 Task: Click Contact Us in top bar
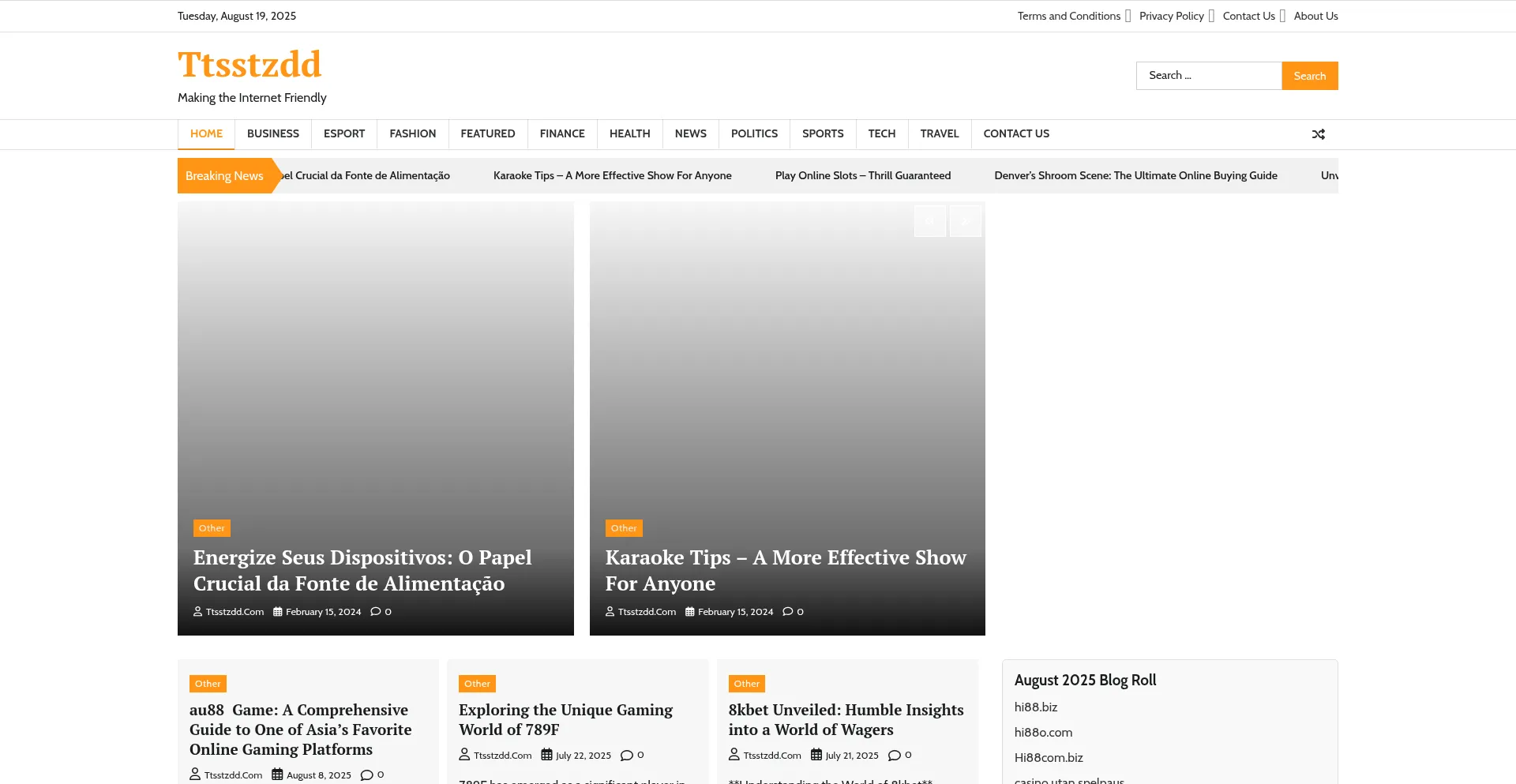(x=1249, y=16)
